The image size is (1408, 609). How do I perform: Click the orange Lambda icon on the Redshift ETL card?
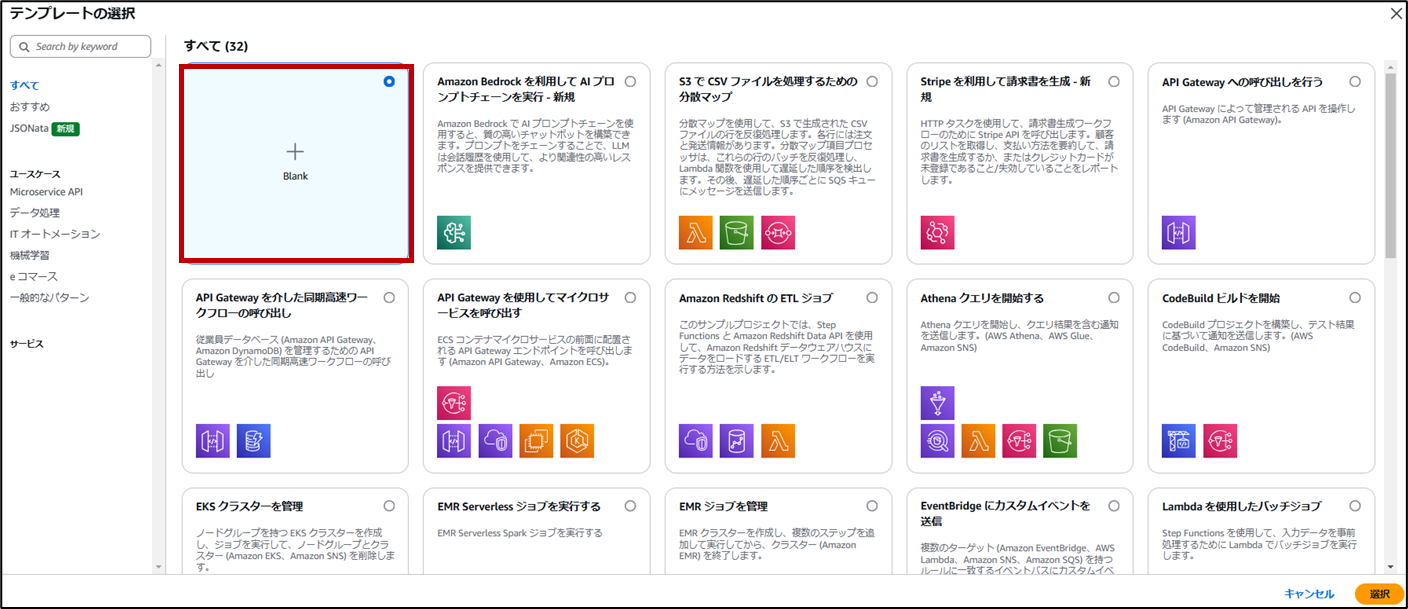[x=778, y=441]
